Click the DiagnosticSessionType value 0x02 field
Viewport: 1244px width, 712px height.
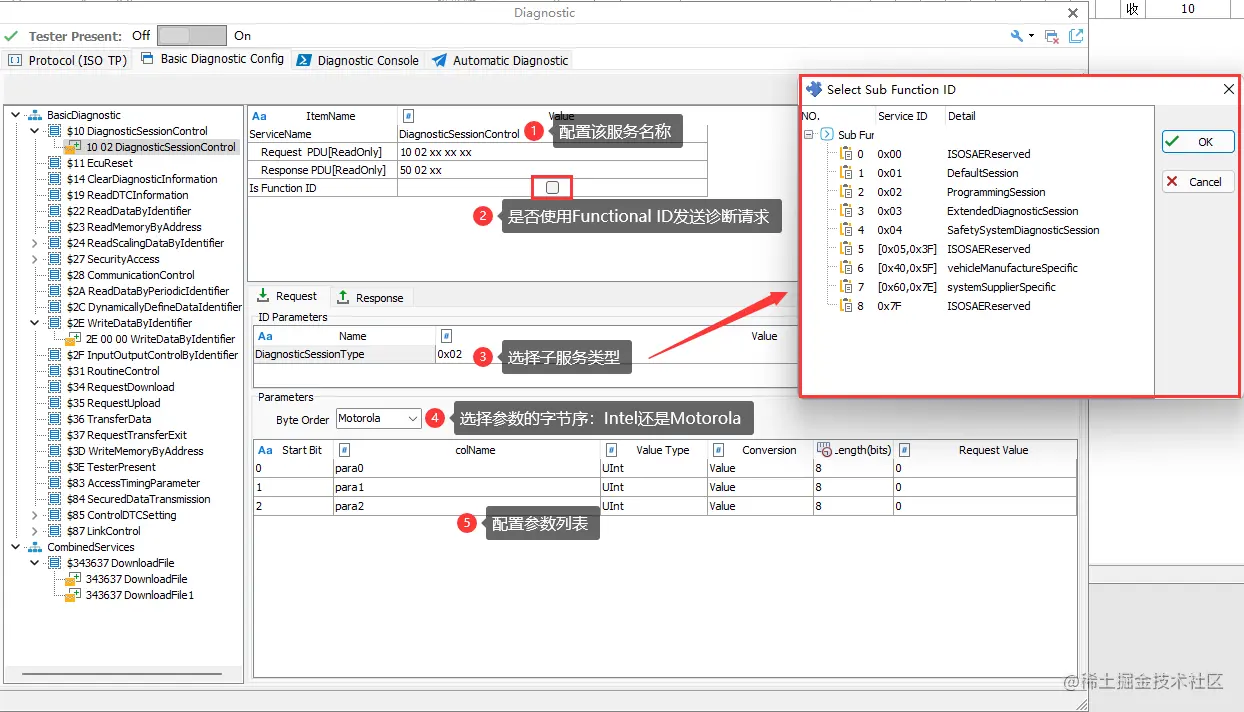[x=616, y=354]
